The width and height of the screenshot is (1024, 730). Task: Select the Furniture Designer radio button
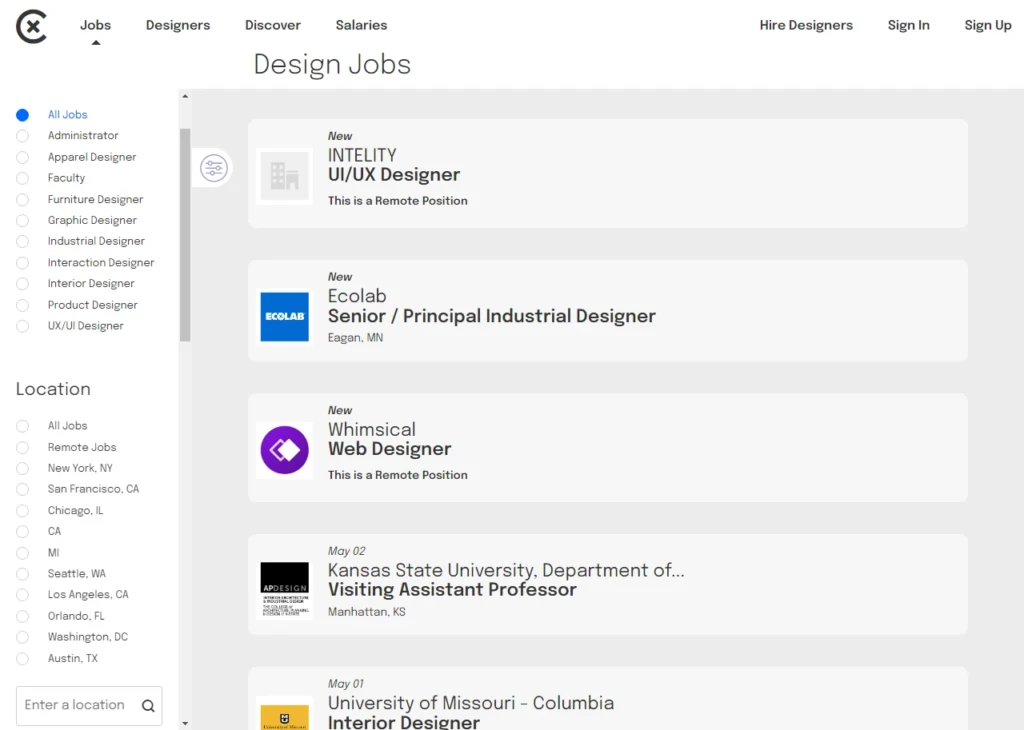[x=22, y=200]
